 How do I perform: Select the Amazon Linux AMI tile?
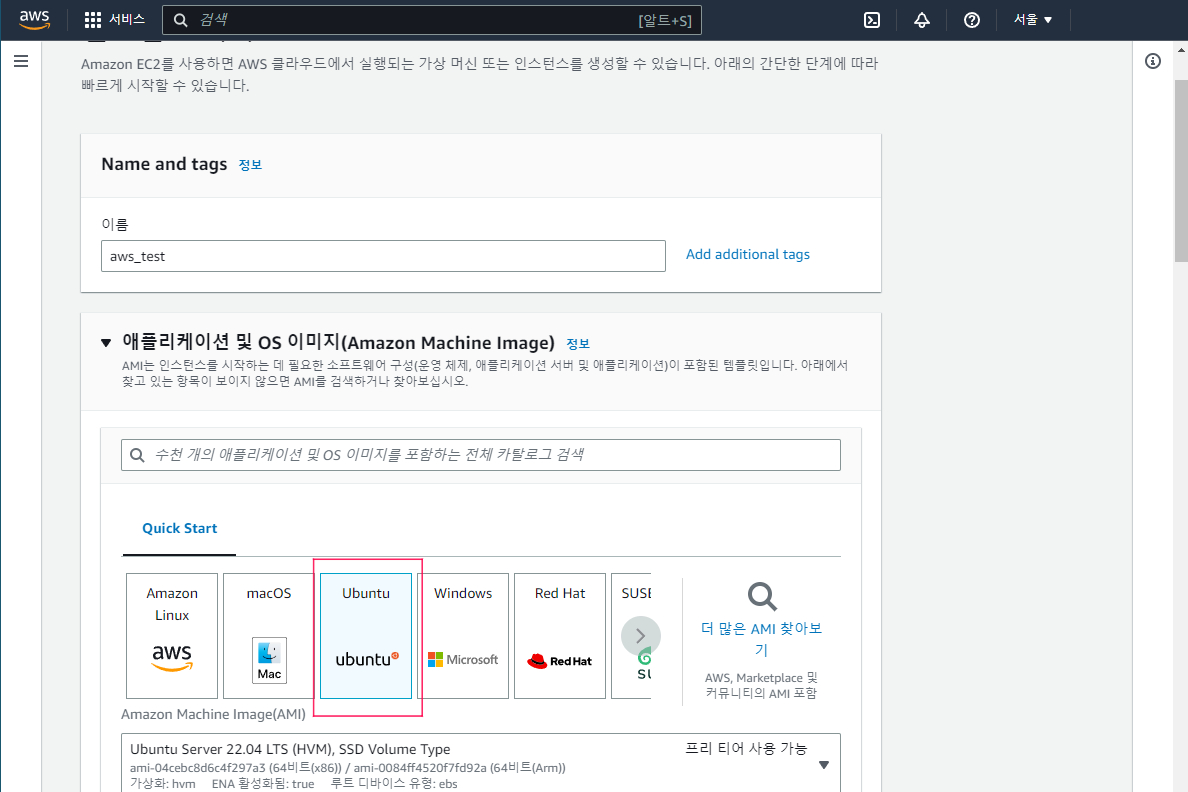point(172,636)
